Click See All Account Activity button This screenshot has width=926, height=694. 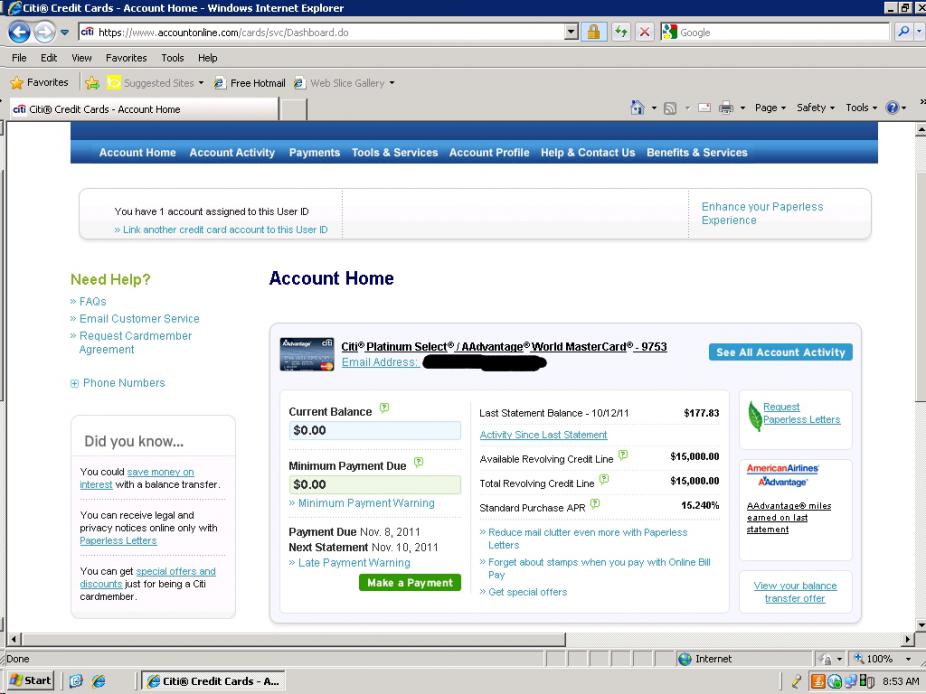point(780,352)
